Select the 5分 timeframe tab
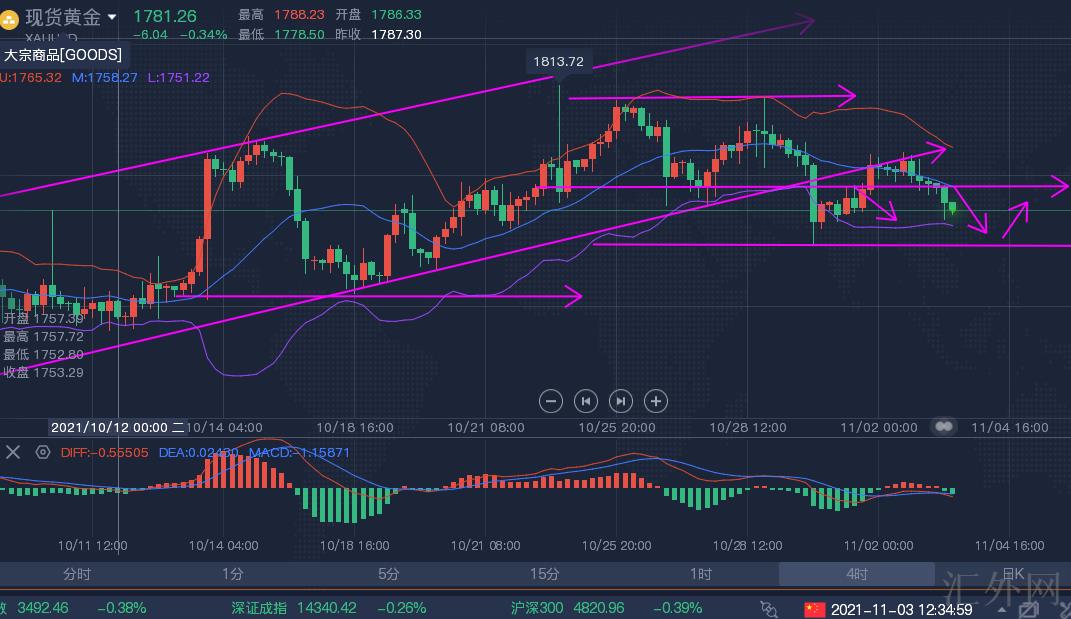The image size is (1071, 619). coord(389,574)
